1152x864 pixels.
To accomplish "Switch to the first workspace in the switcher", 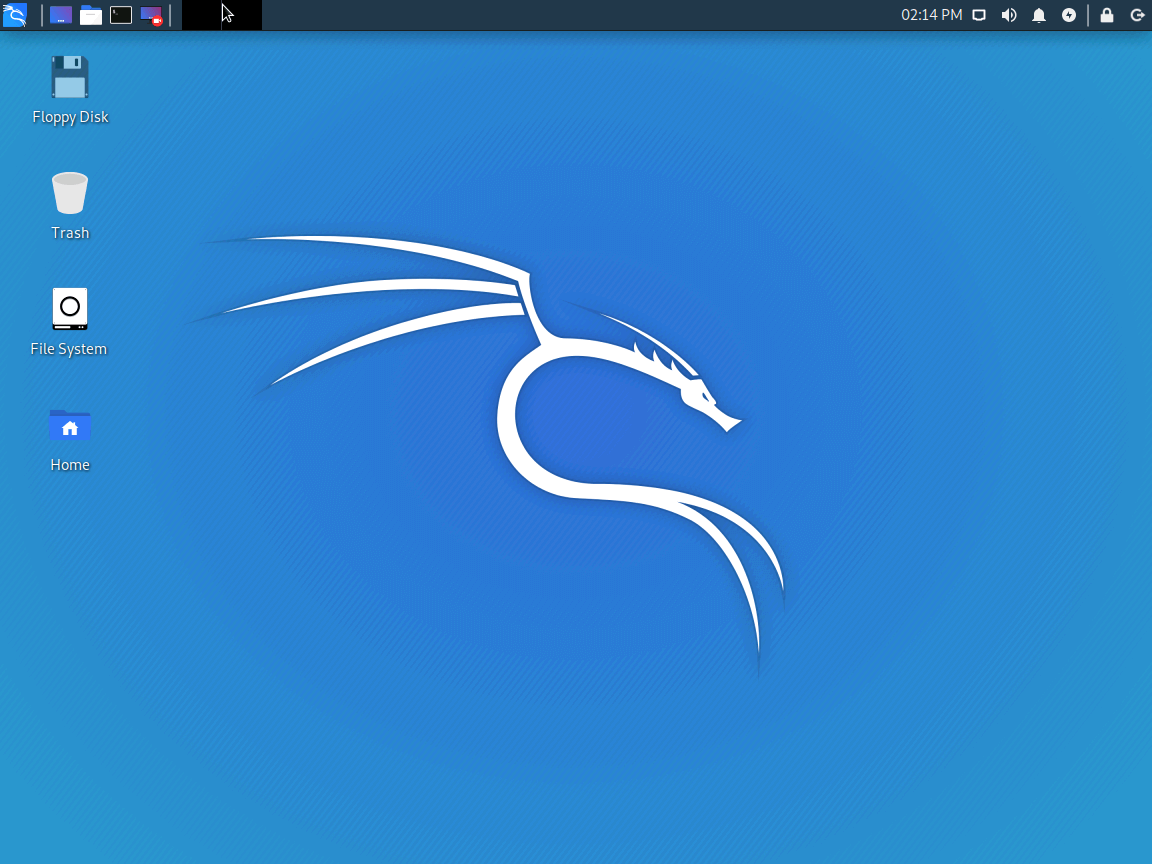I will tap(202, 15).
